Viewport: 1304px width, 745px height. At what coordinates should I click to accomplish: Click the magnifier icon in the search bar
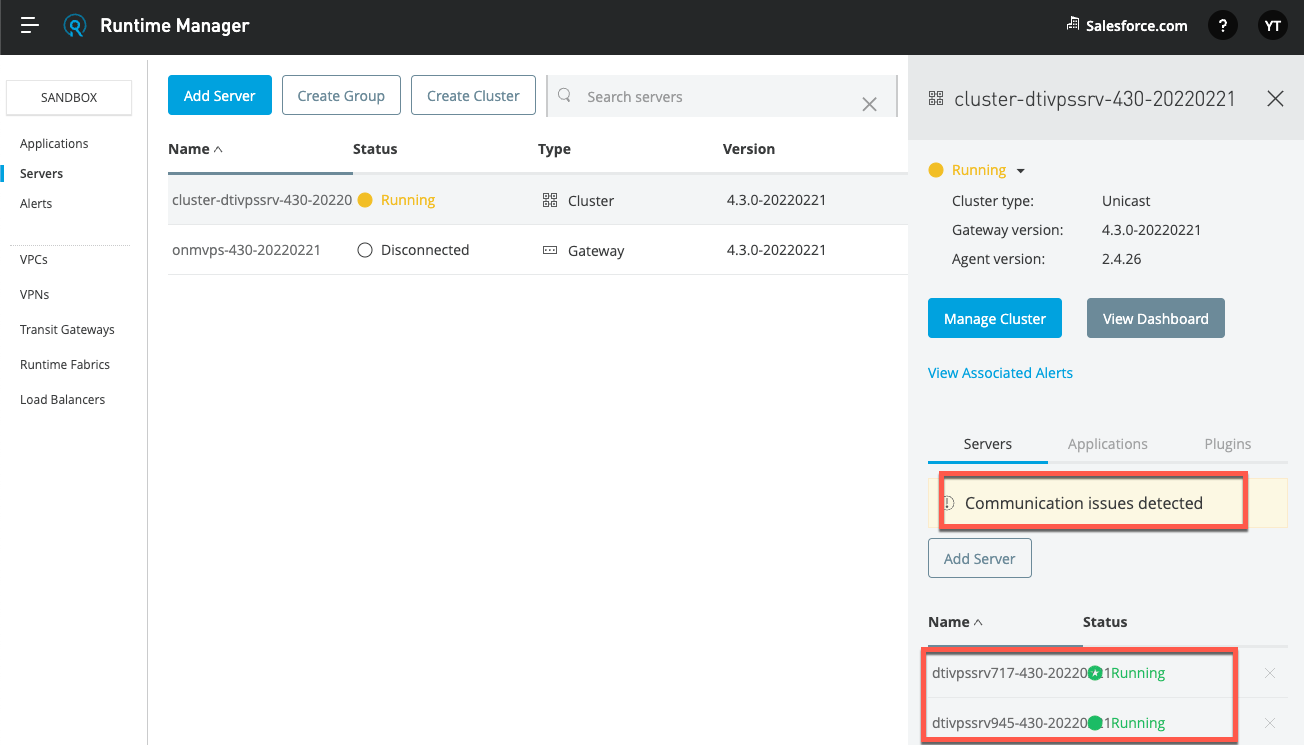click(564, 96)
